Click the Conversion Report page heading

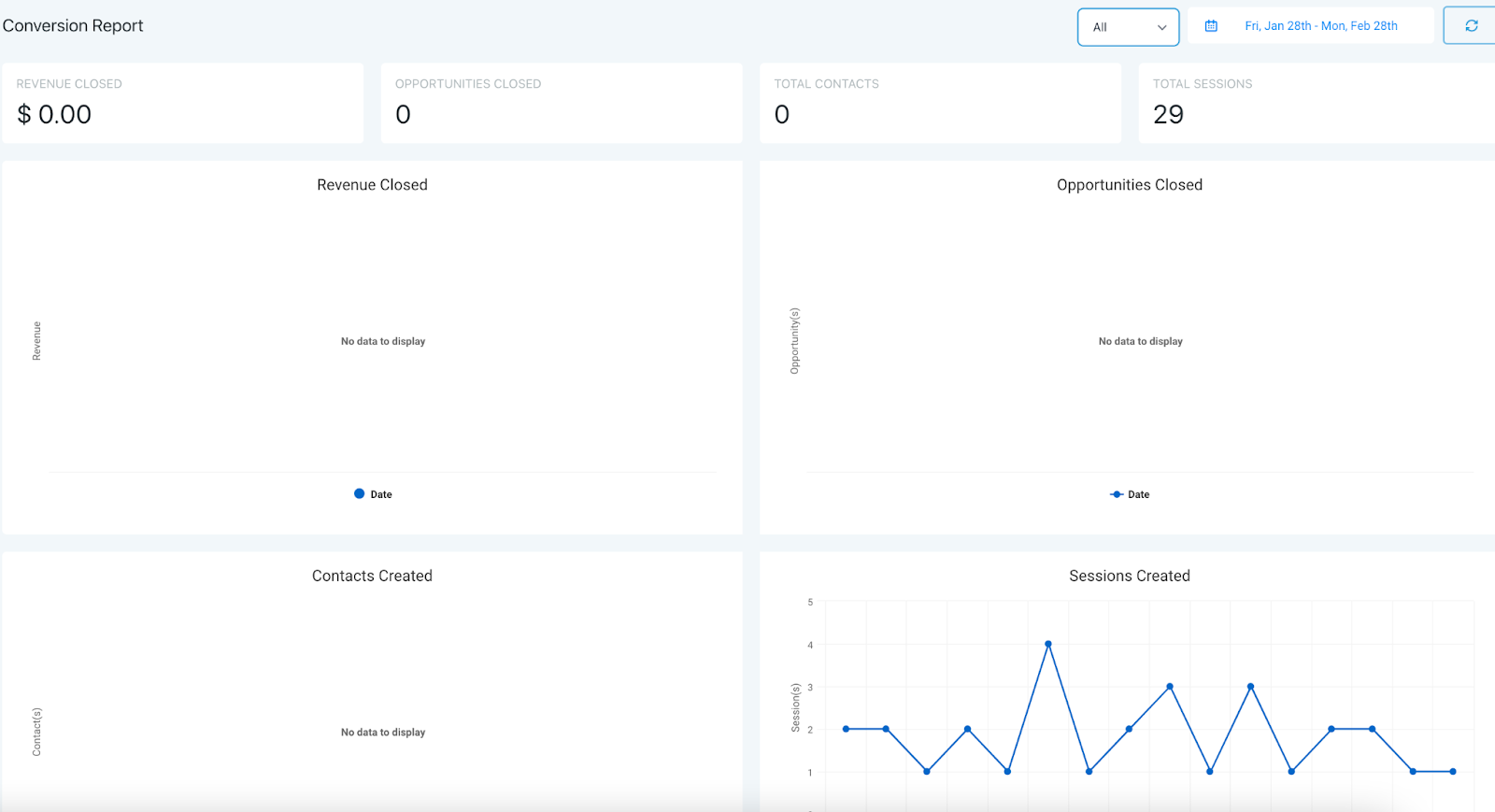[x=73, y=26]
